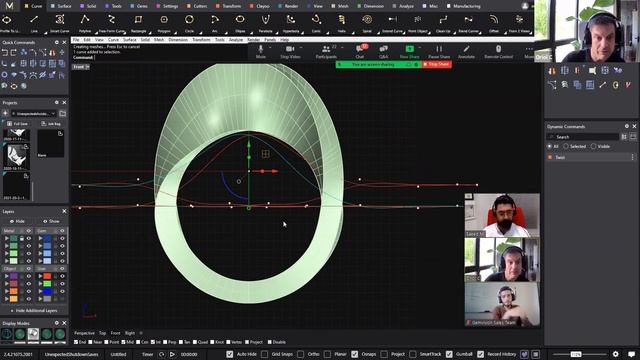640x360 pixels.
Task: Type in the Dynamic Commands Search field
Action: 583,137
